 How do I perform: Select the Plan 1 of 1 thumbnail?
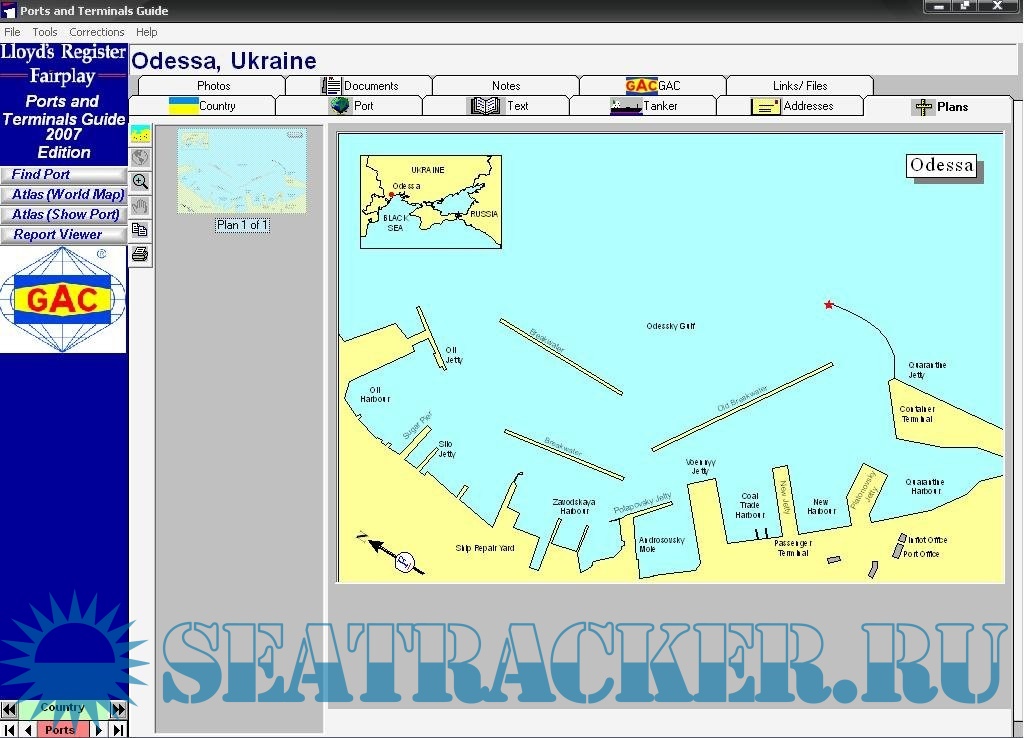click(x=242, y=172)
